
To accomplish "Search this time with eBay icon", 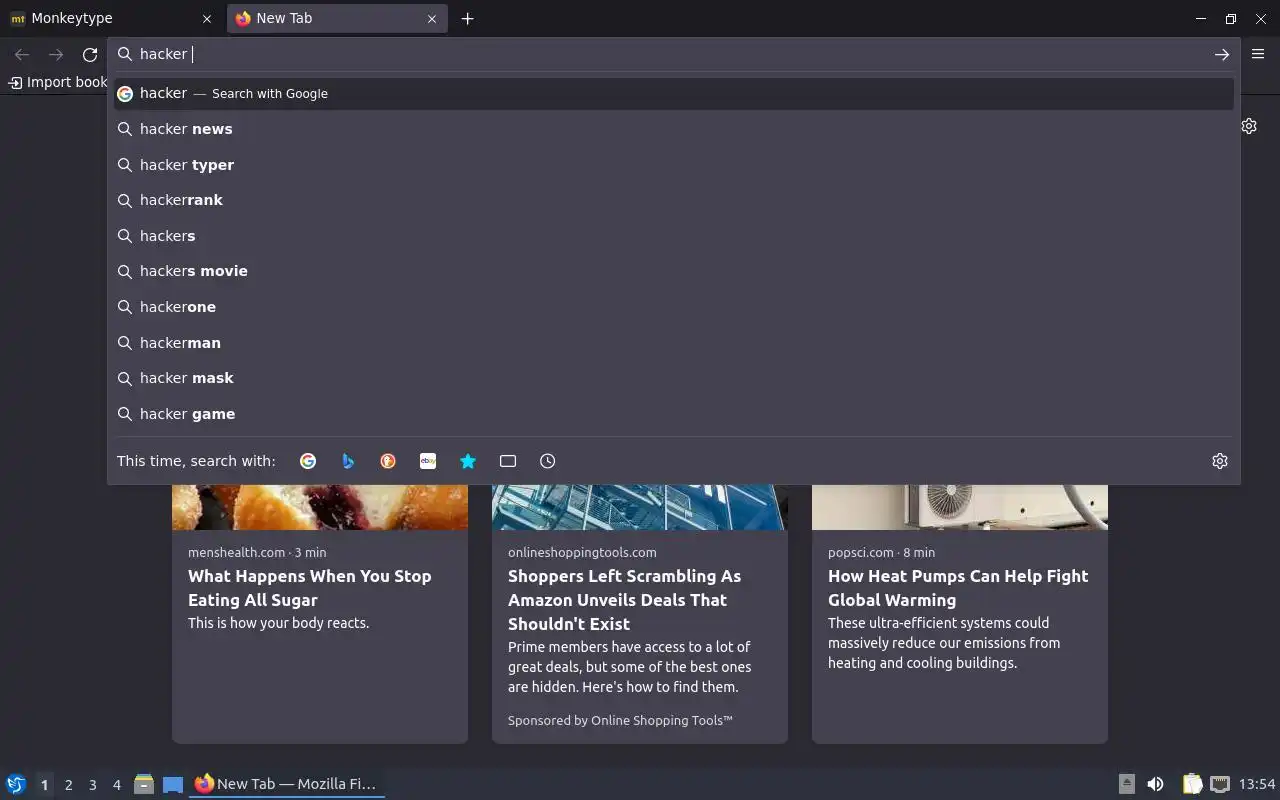I will pyautogui.click(x=428, y=461).
